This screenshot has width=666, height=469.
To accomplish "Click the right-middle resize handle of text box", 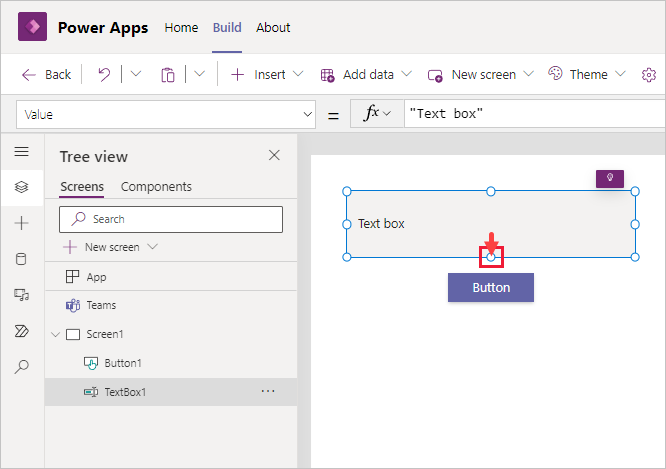I will click(635, 224).
